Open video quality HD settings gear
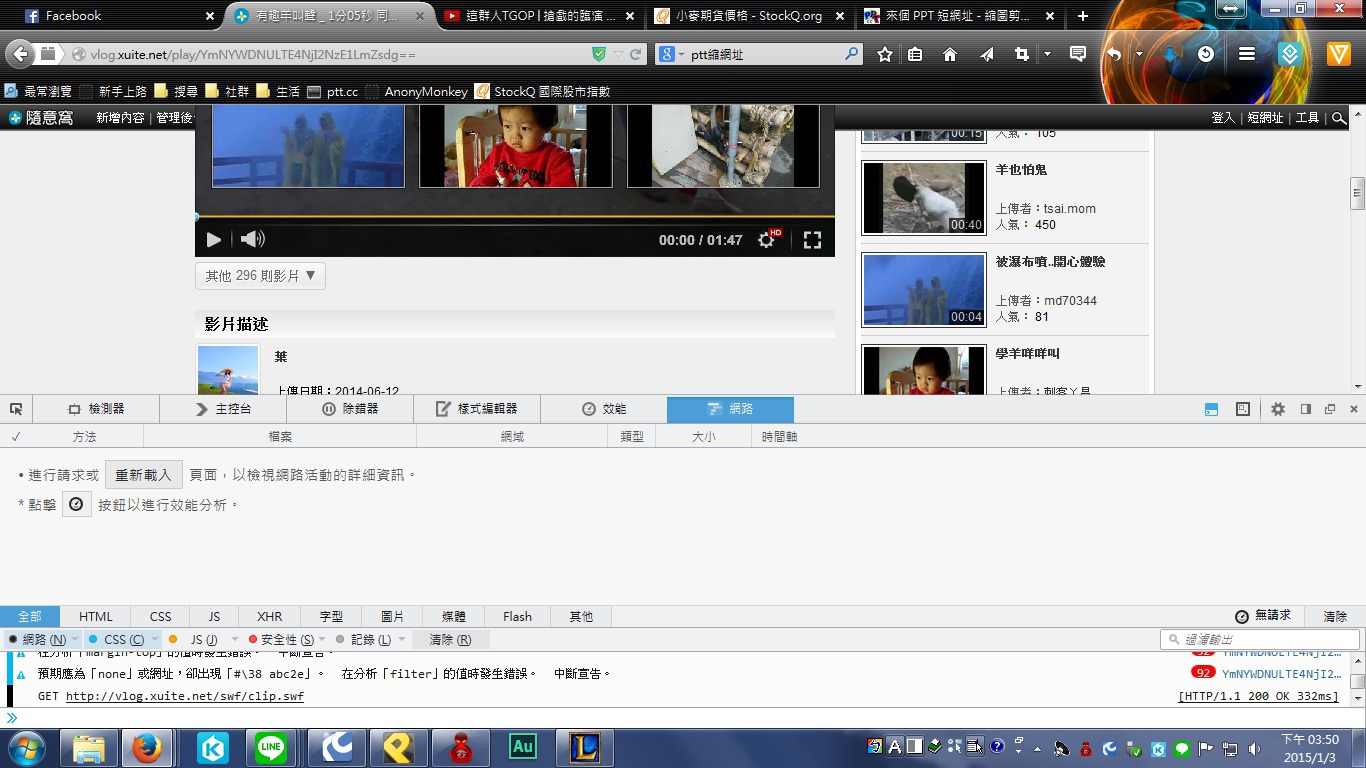 click(x=767, y=240)
